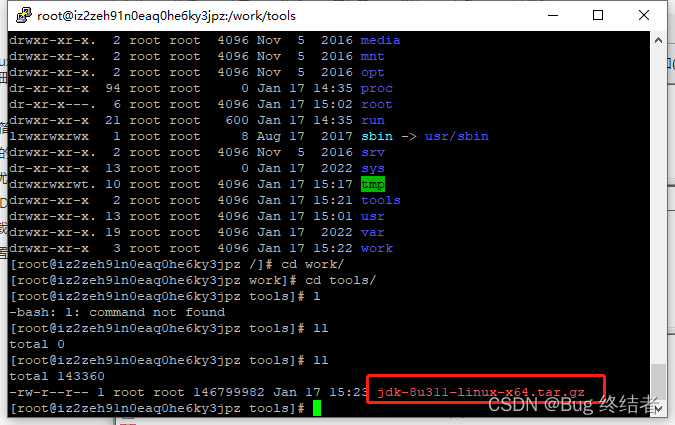675x425 pixels.
Task: Click the 'command not found' error line
Action: pos(117,312)
